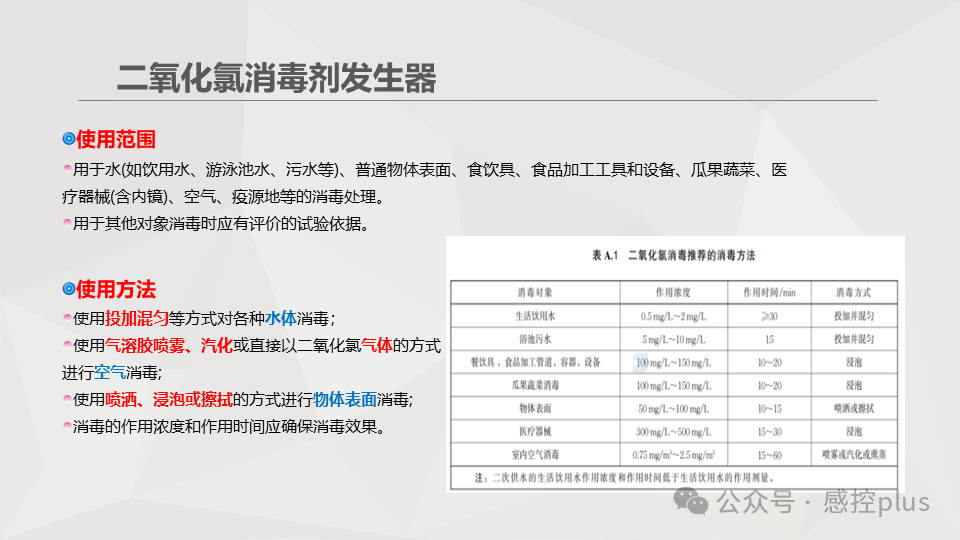Click the line 消毒的作用浓度和作用时间应确保消毒效果
The image size is (960, 540).
click(x=229, y=427)
